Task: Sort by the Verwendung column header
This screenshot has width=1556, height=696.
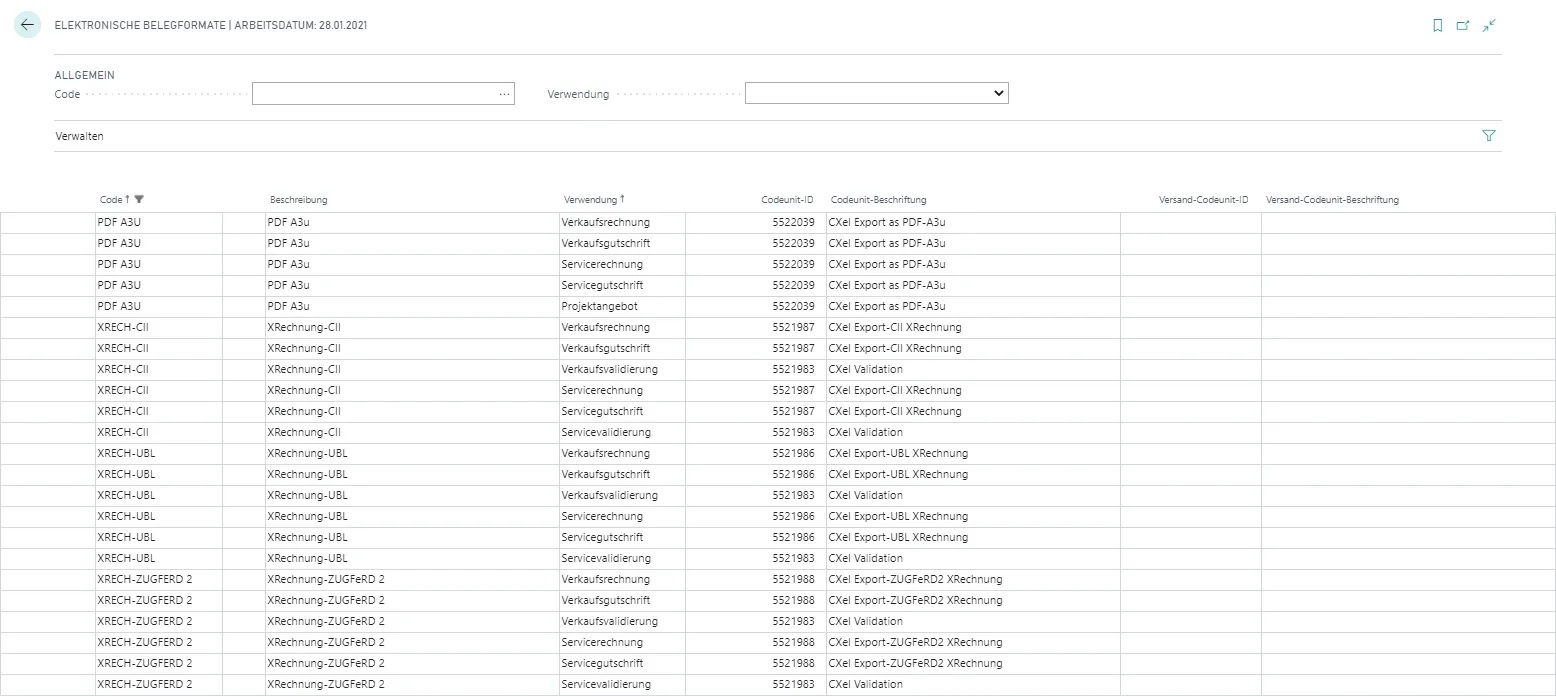Action: [x=590, y=200]
